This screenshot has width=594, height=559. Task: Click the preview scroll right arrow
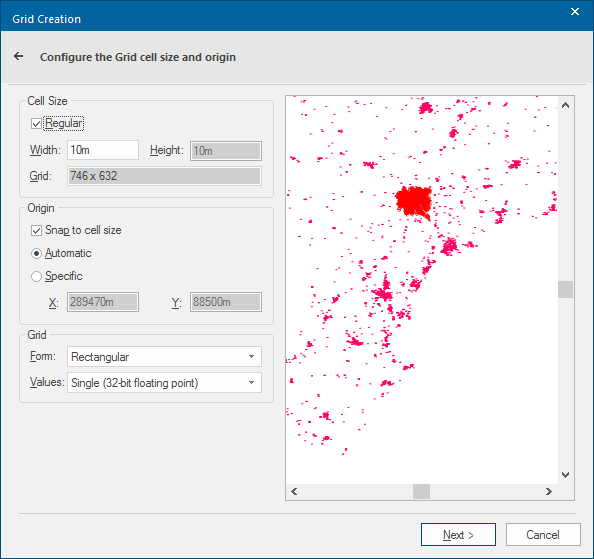pos(549,492)
